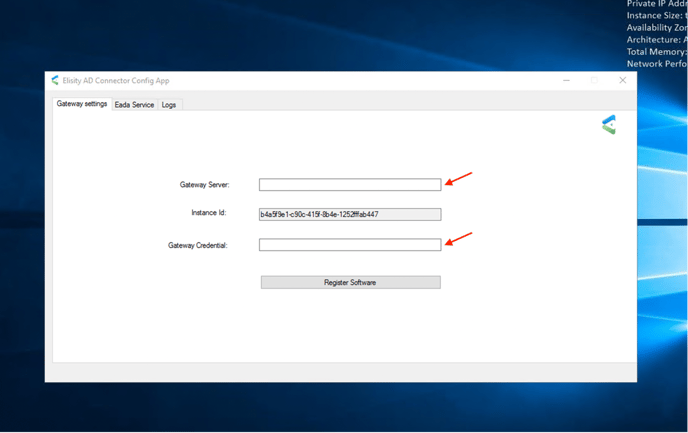The image size is (688, 433).
Task: Click the Architecture desktop info line
Action: (657, 39)
